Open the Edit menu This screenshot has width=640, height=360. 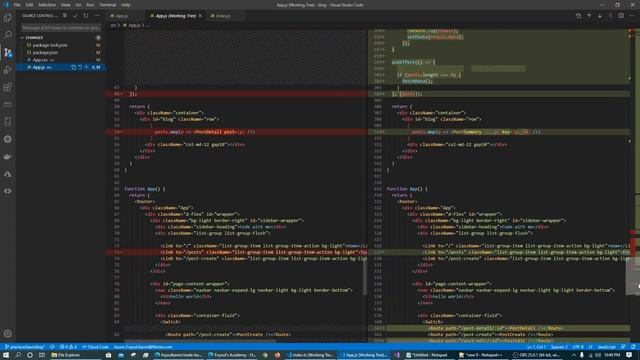coord(29,5)
